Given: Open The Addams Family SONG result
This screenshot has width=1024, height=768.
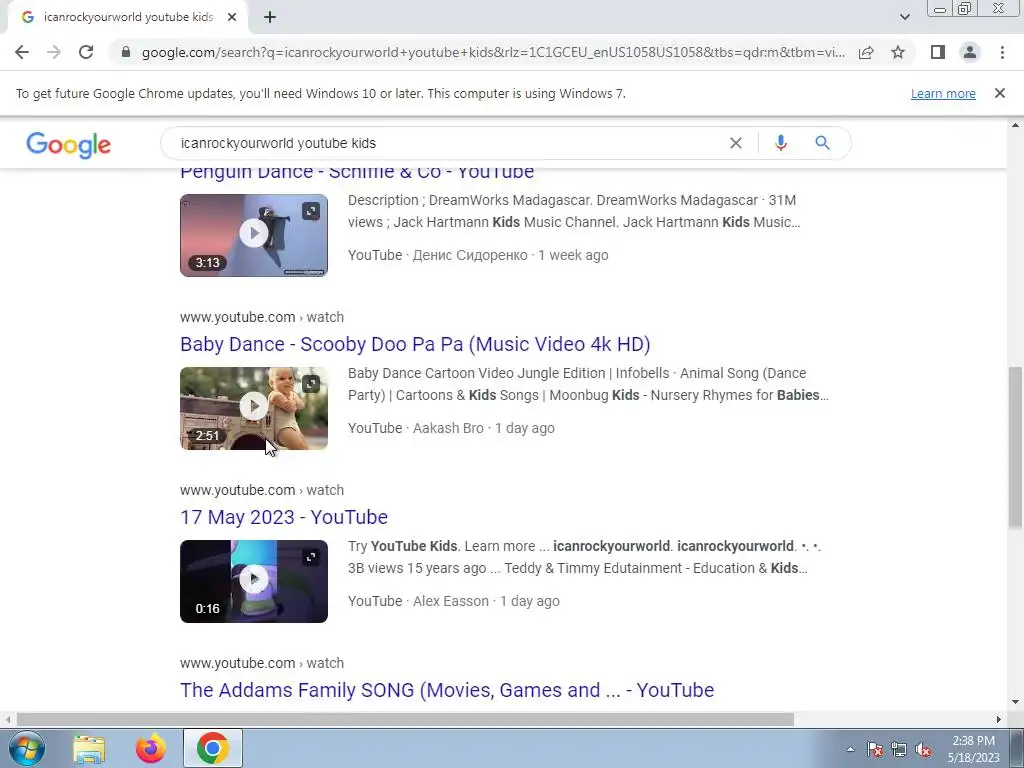Looking at the screenshot, I should (447, 690).
